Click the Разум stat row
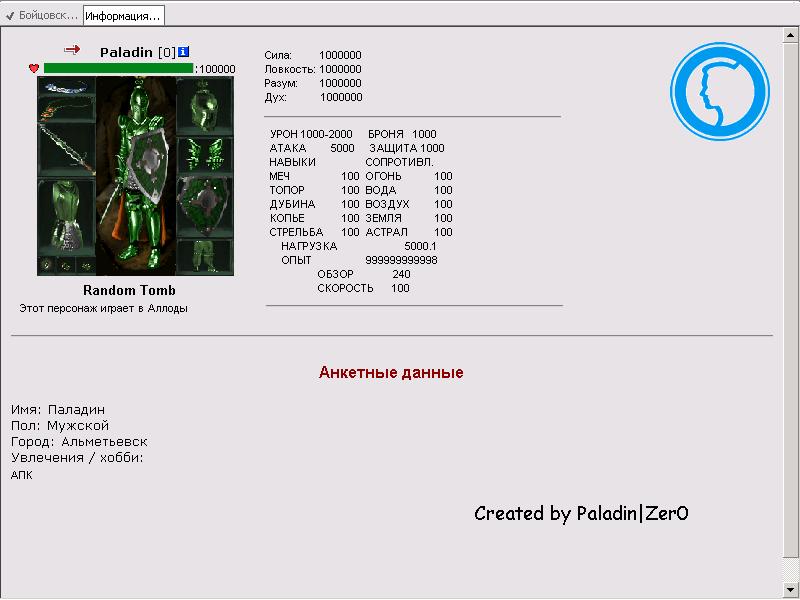Viewport: 800px width, 600px height. click(313, 83)
